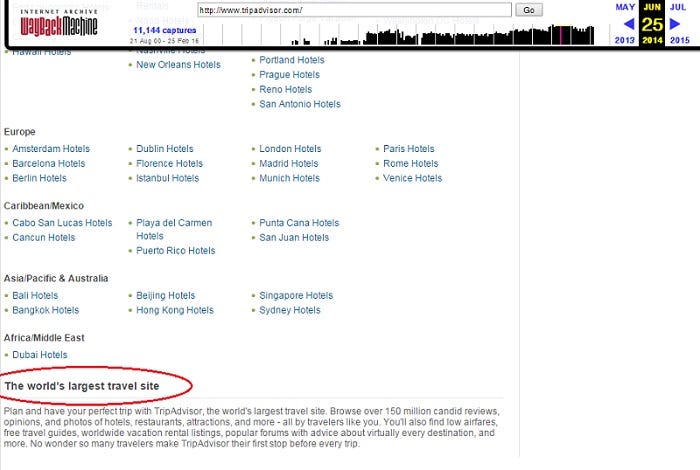700x470 pixels.
Task: Open Prague Hotels link
Action: 289,75
